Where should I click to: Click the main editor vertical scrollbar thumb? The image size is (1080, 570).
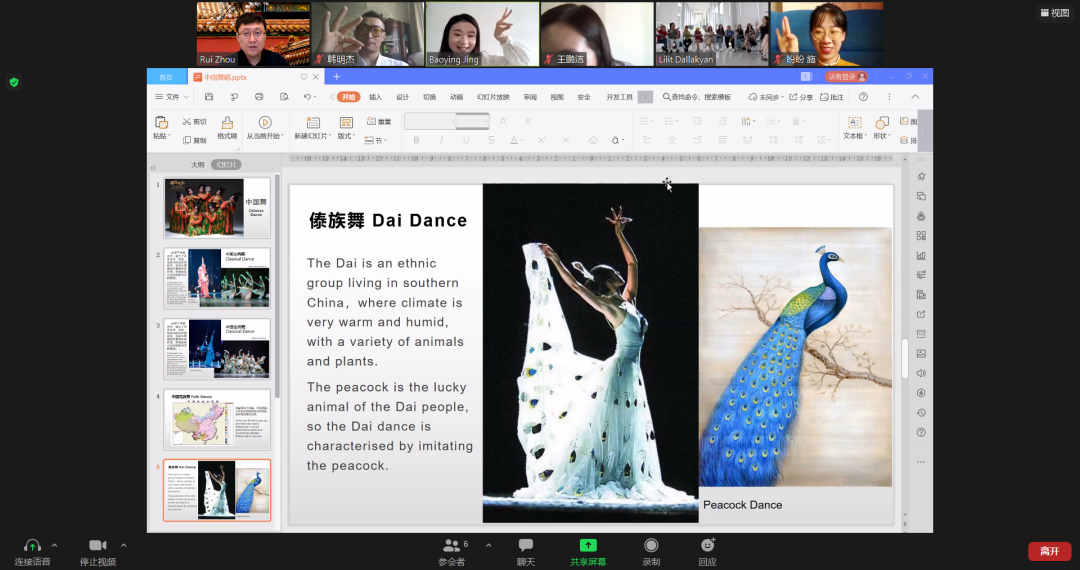coord(905,358)
